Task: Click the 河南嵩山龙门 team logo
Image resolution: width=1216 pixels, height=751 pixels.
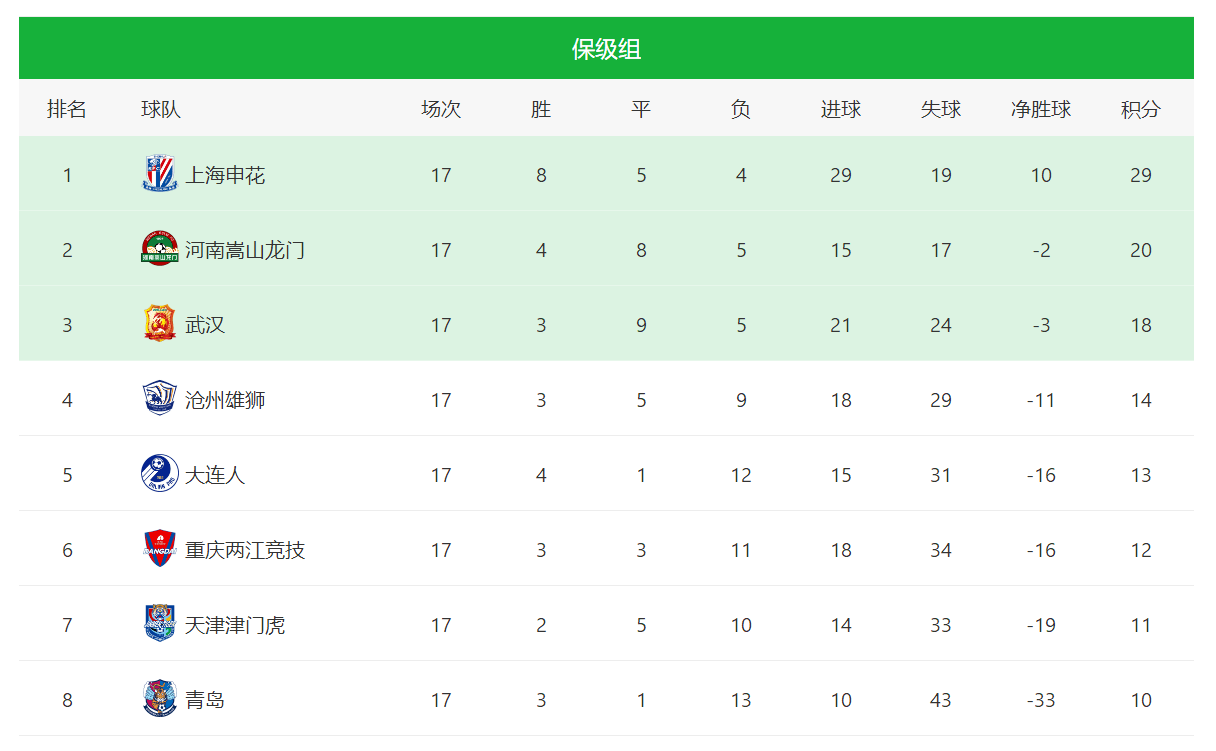Action: click(159, 250)
